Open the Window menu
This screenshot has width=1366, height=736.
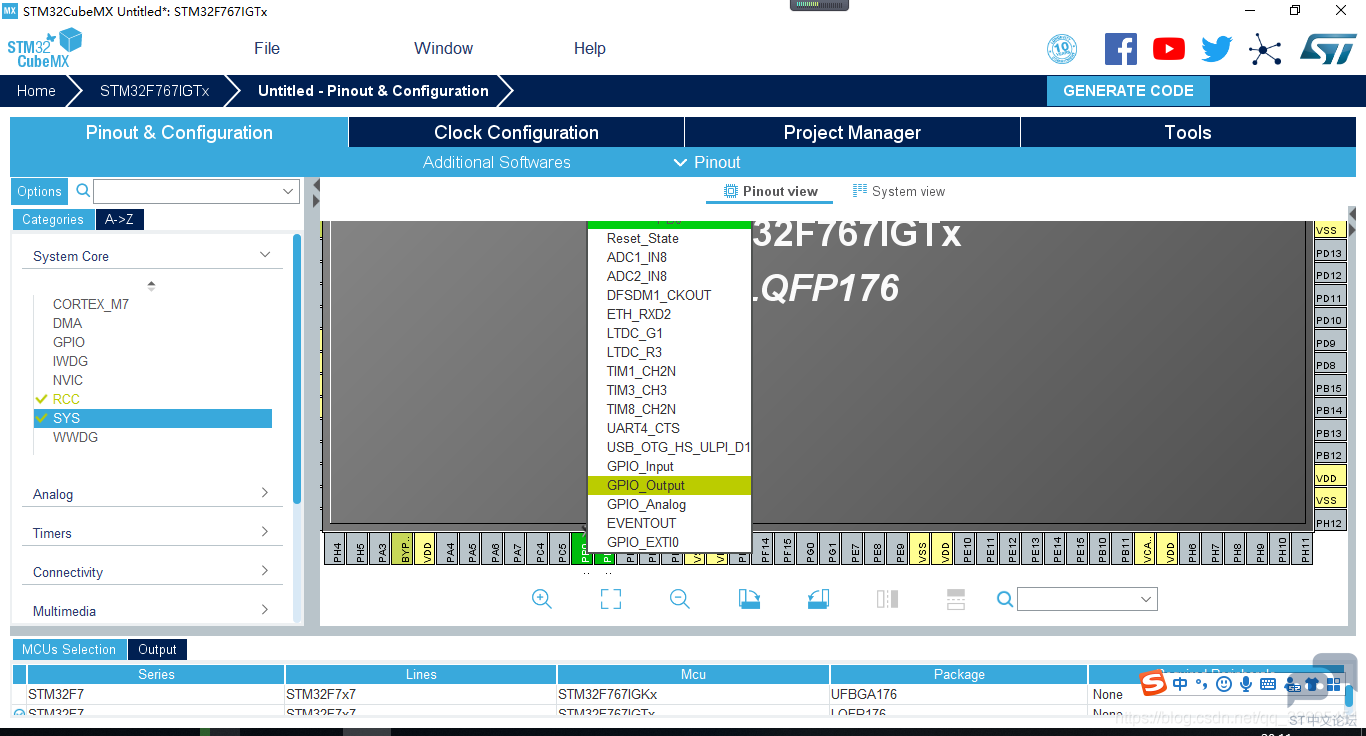click(x=444, y=48)
